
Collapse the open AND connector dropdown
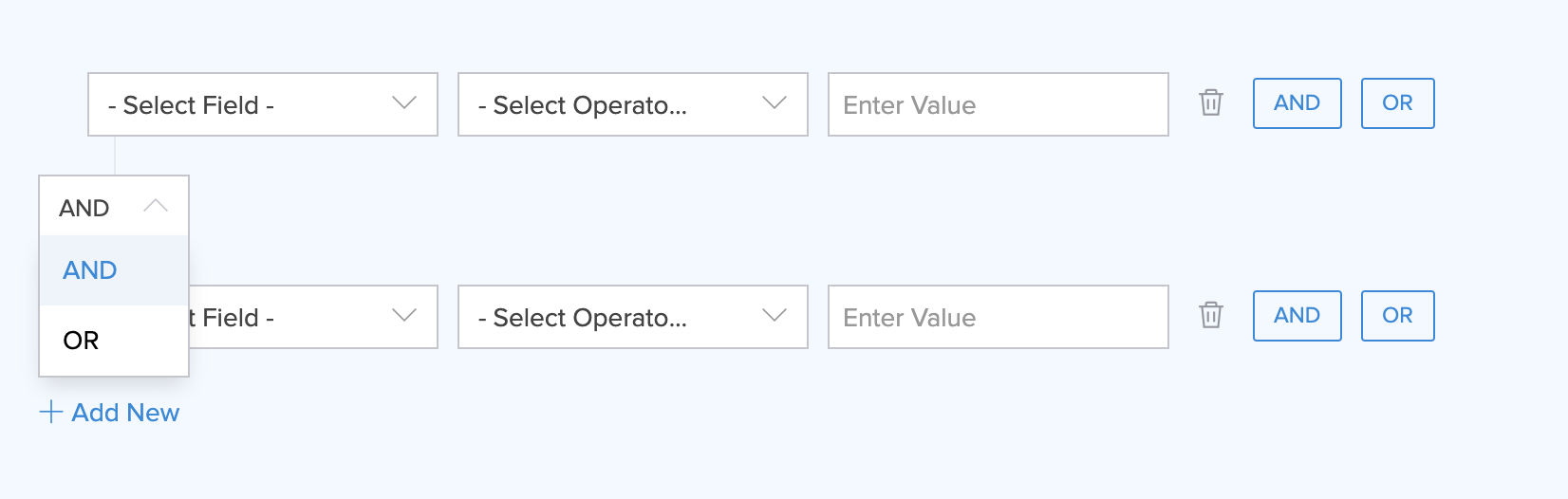click(114, 207)
